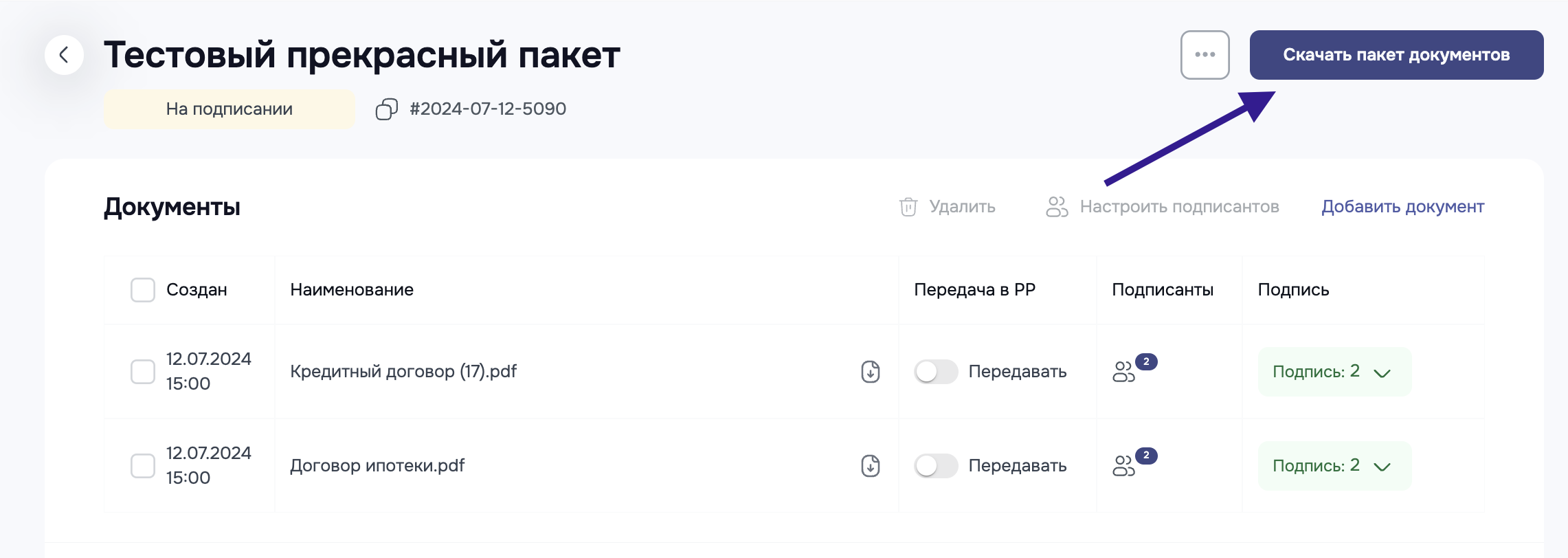
Task: Open signers icon for Кредитный договор row
Action: (1124, 372)
